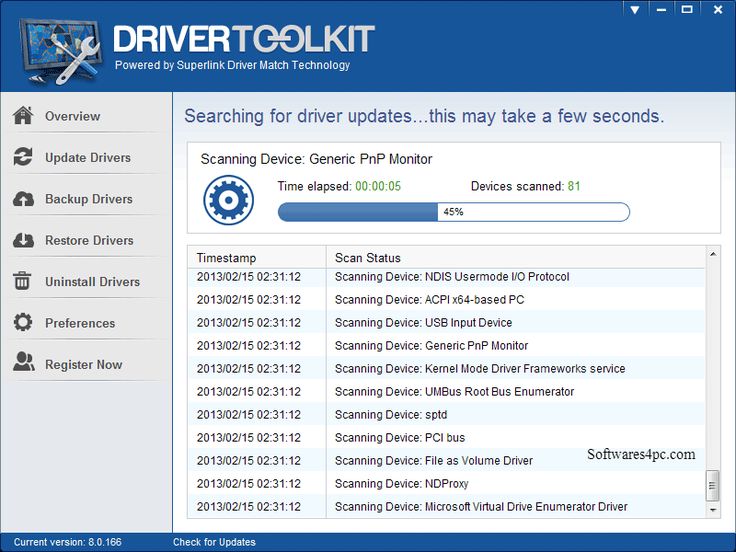Select the USB Input Device row
736x552 pixels.
(x=446, y=322)
